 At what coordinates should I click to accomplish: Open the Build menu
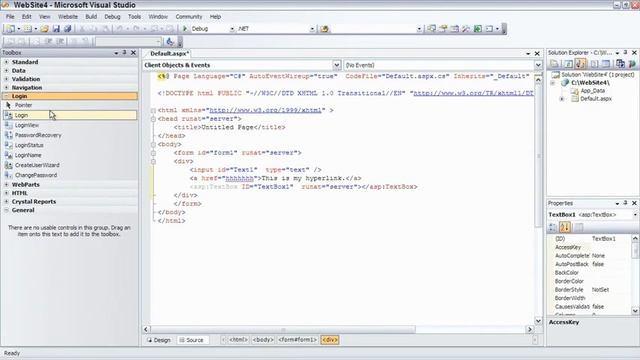pos(91,17)
